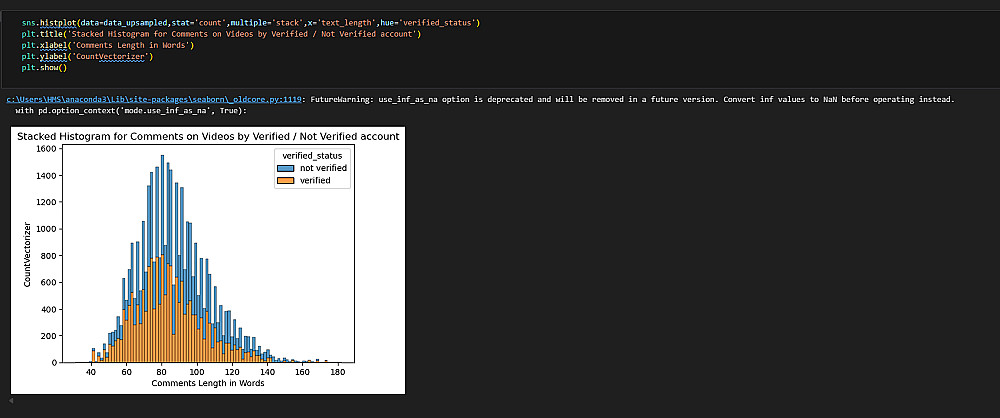Place cursor on the plt.title code line

click(220, 33)
